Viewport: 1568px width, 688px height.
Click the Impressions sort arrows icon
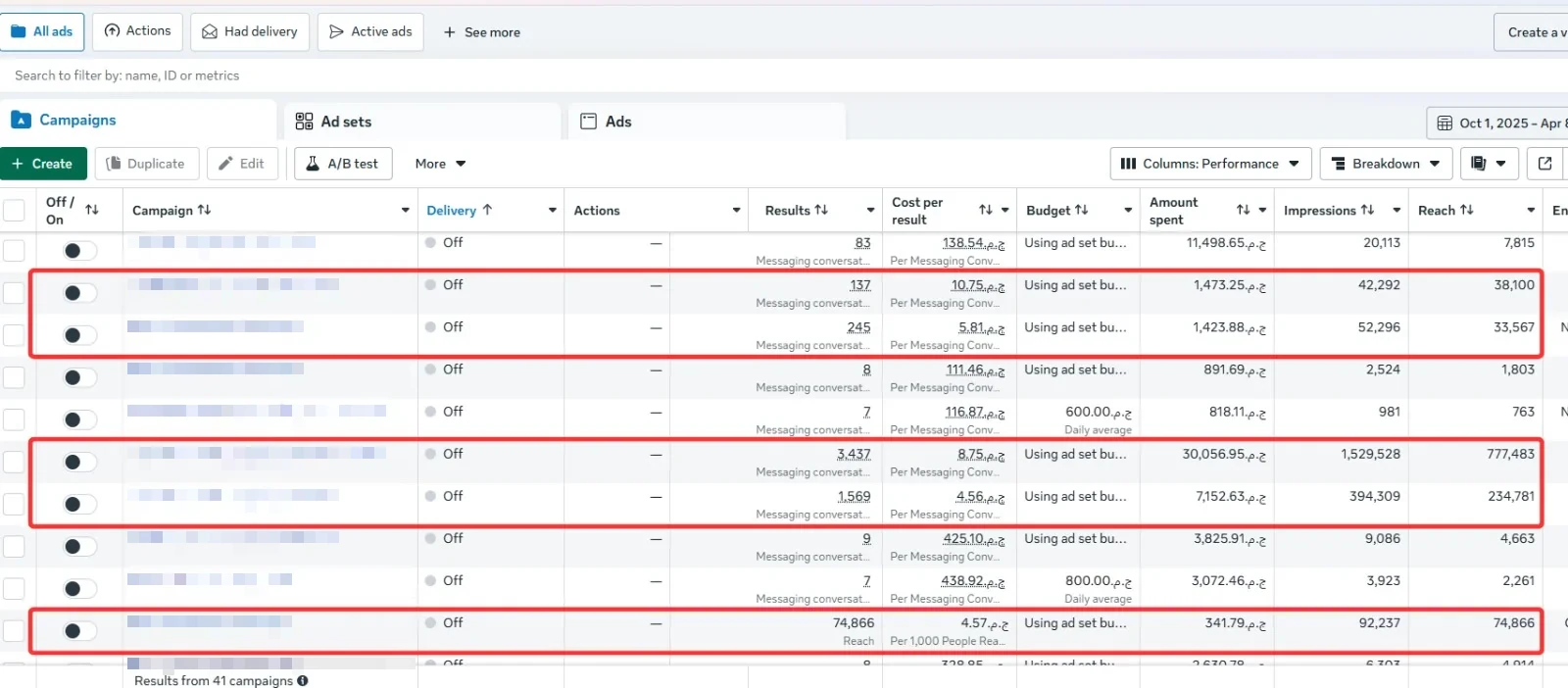point(1367,210)
